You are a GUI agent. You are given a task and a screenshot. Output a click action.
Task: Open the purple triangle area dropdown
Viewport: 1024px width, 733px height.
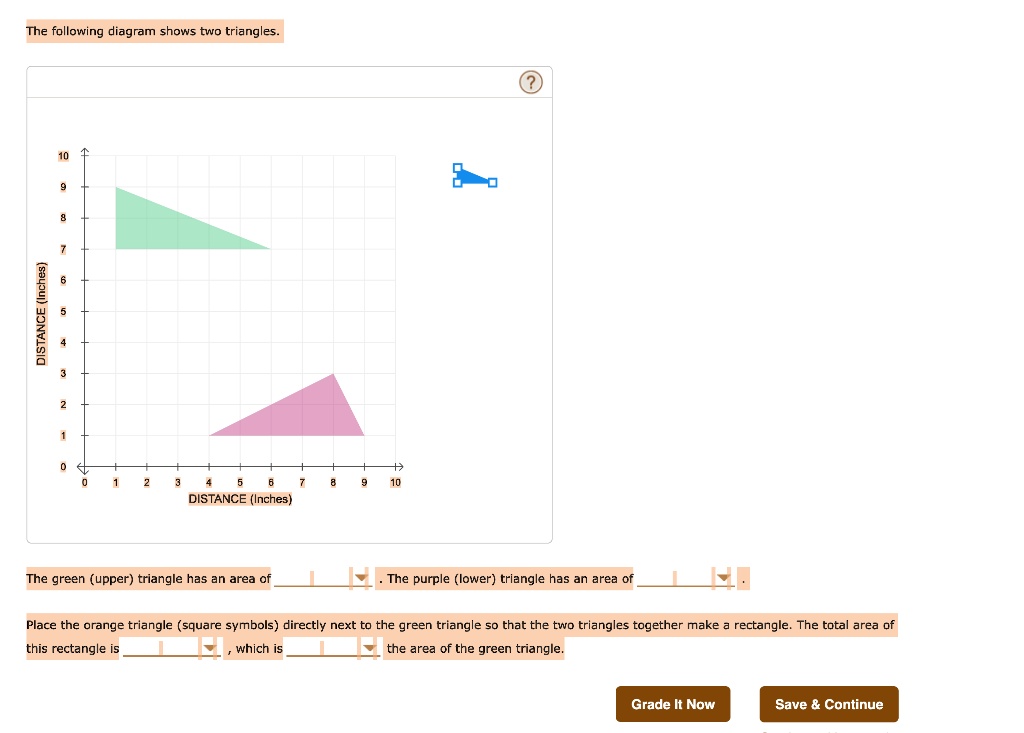point(722,579)
